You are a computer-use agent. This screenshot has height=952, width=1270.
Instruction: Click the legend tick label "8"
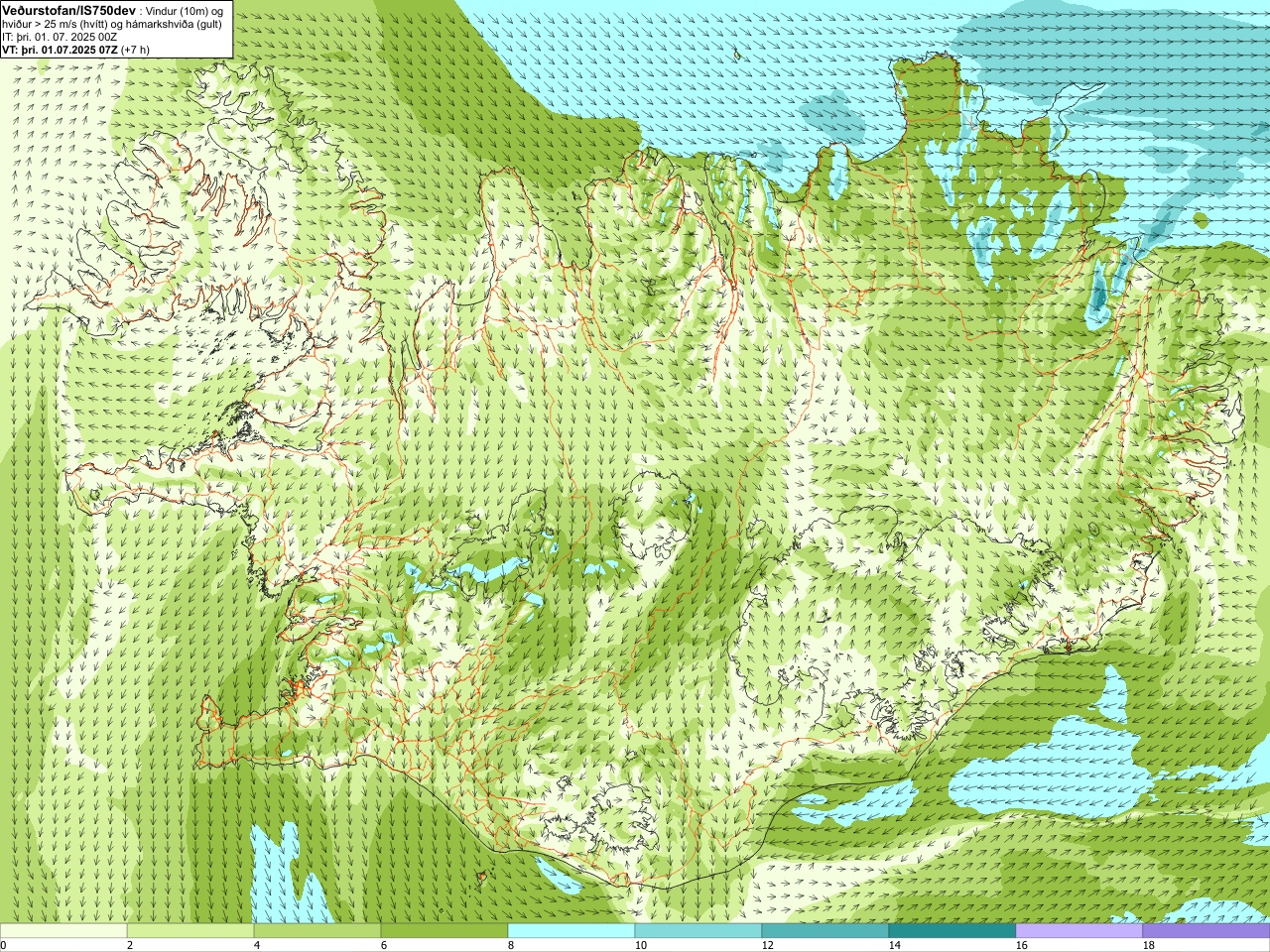pos(511,945)
